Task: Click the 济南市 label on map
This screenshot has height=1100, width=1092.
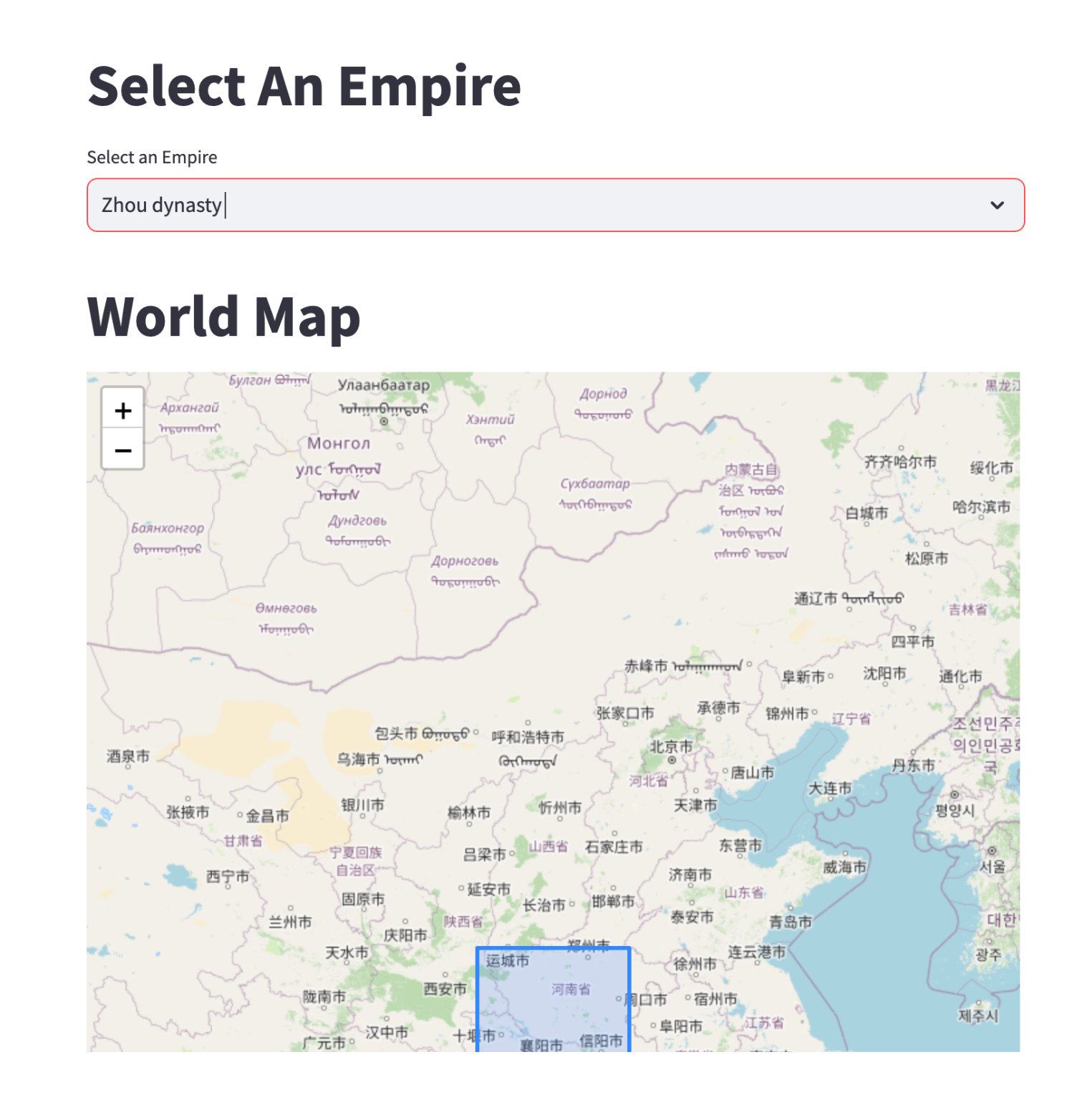Action: [690, 874]
